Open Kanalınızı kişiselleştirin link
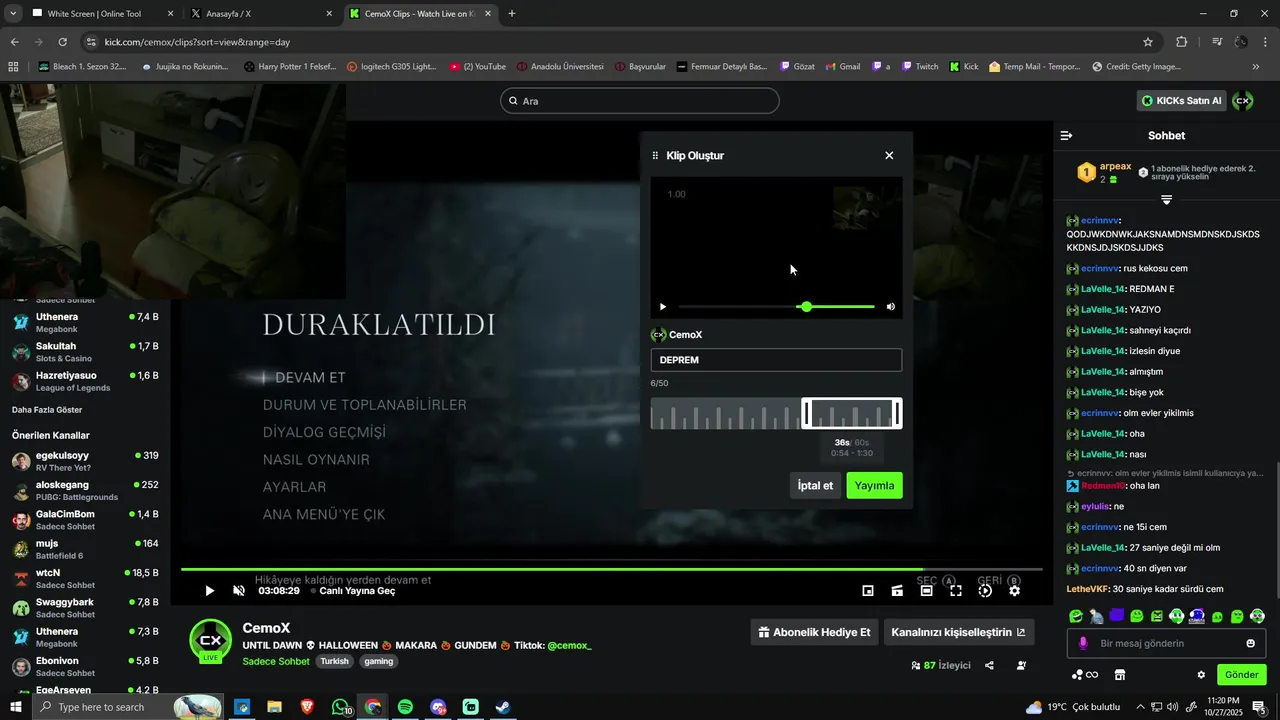 coord(958,632)
